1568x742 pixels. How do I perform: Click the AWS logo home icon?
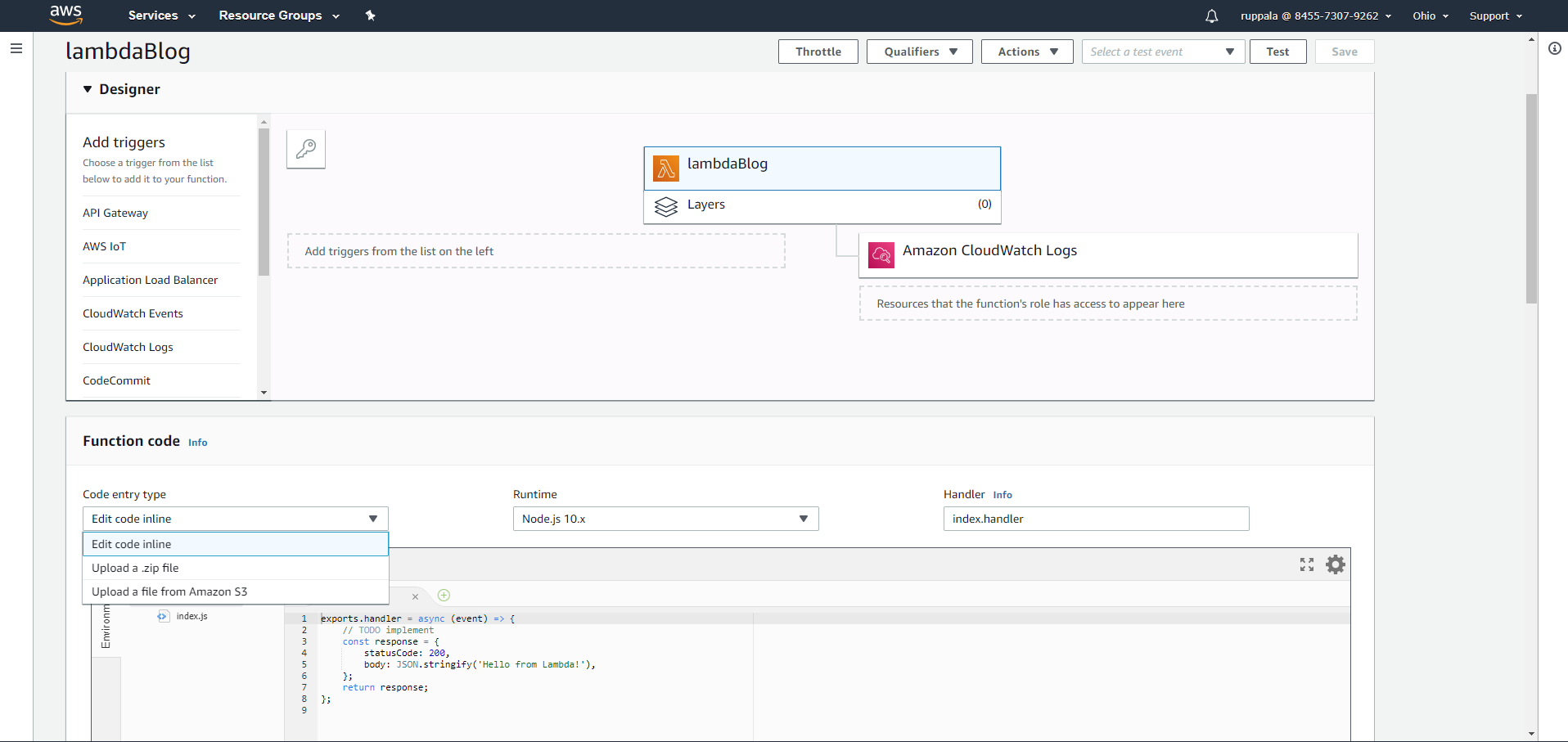65,15
